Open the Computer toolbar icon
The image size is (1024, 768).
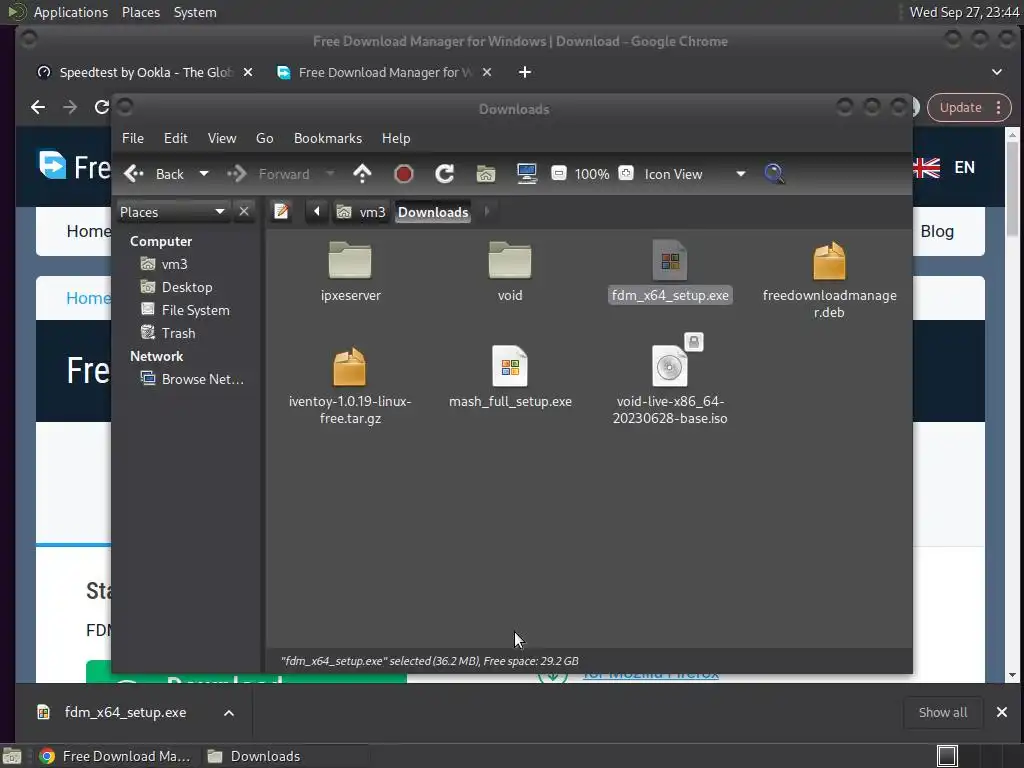[526, 174]
